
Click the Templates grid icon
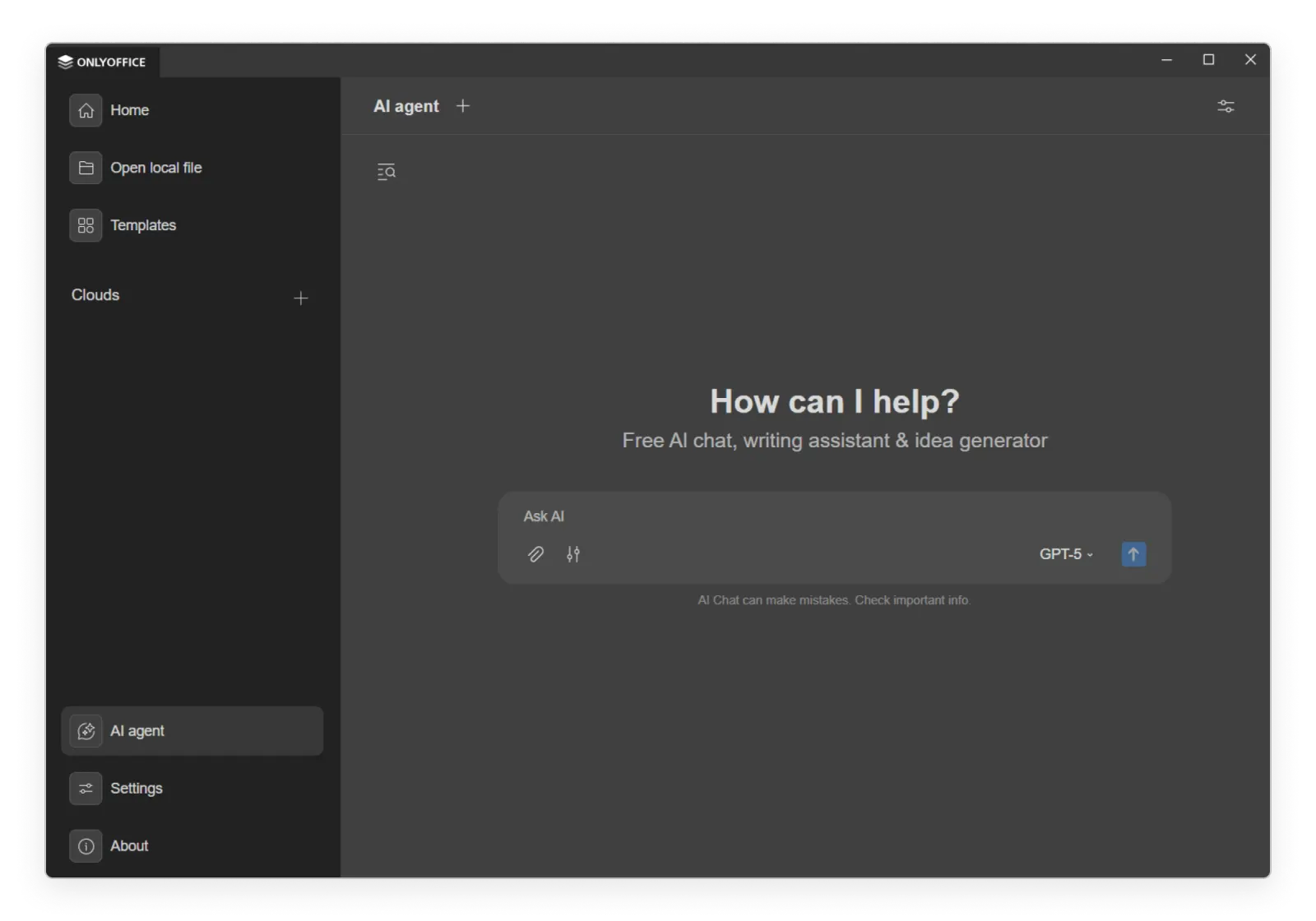click(x=86, y=225)
